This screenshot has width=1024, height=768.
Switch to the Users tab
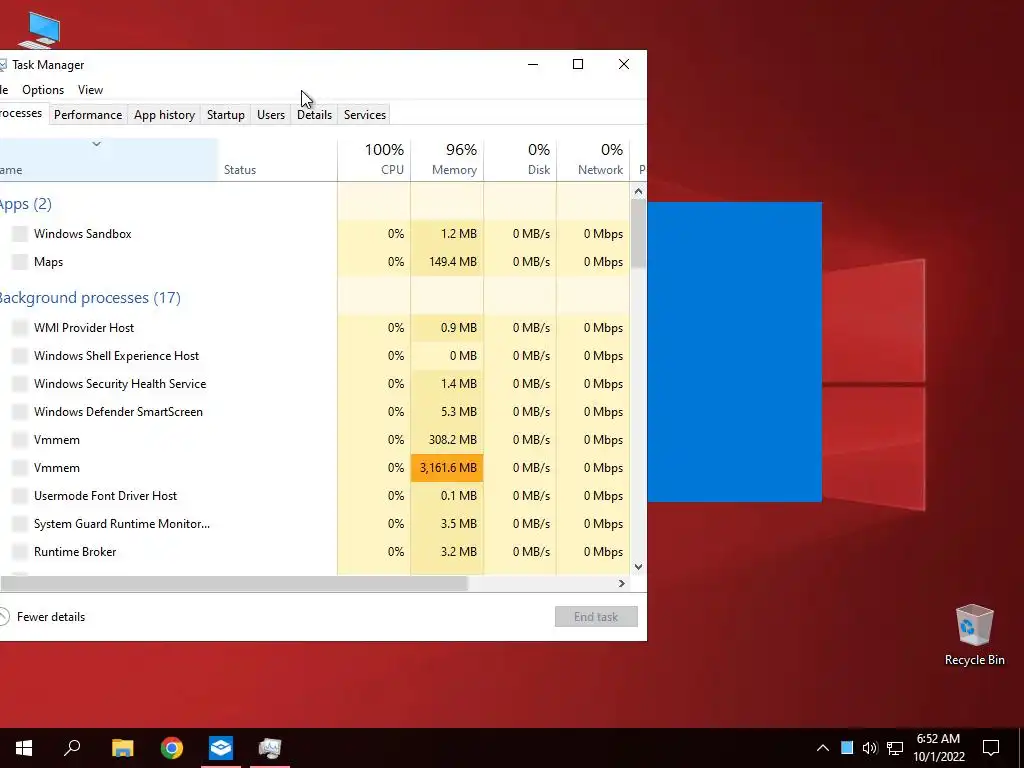coord(270,115)
